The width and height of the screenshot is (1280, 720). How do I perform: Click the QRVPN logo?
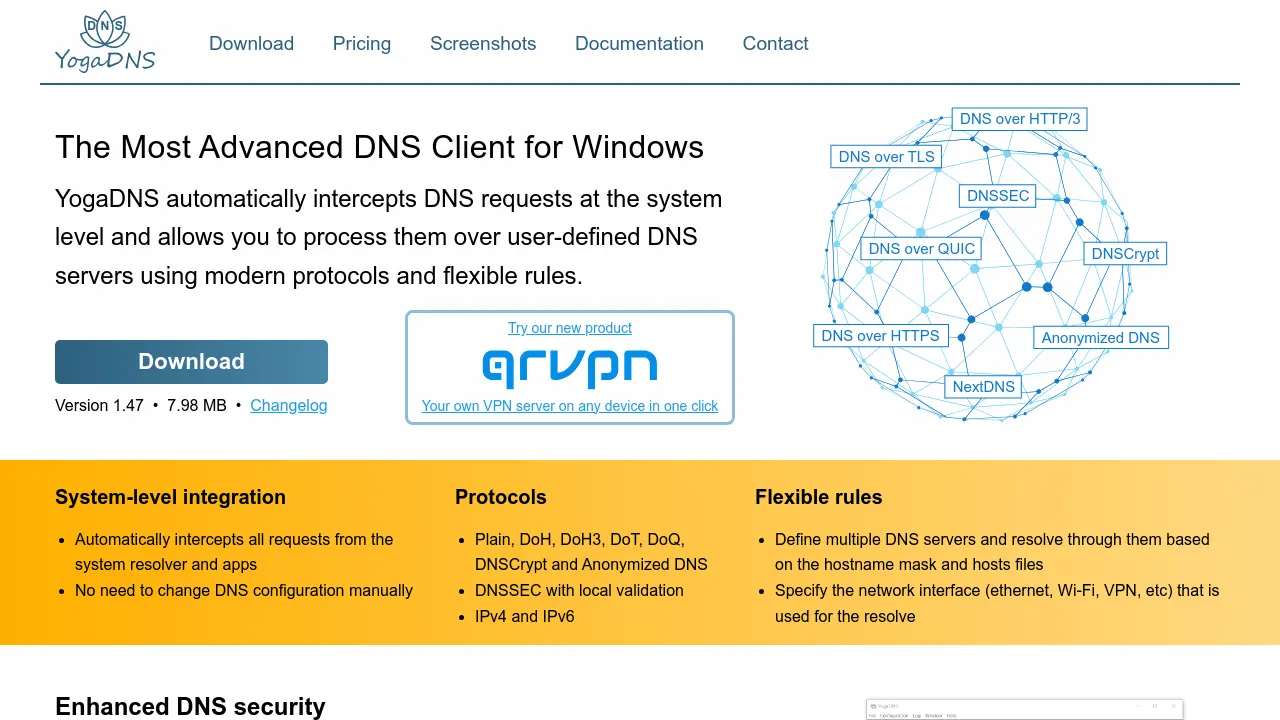point(570,367)
